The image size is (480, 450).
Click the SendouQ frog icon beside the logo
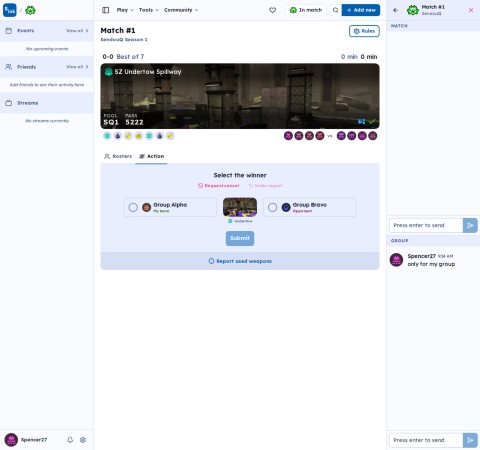30,10
